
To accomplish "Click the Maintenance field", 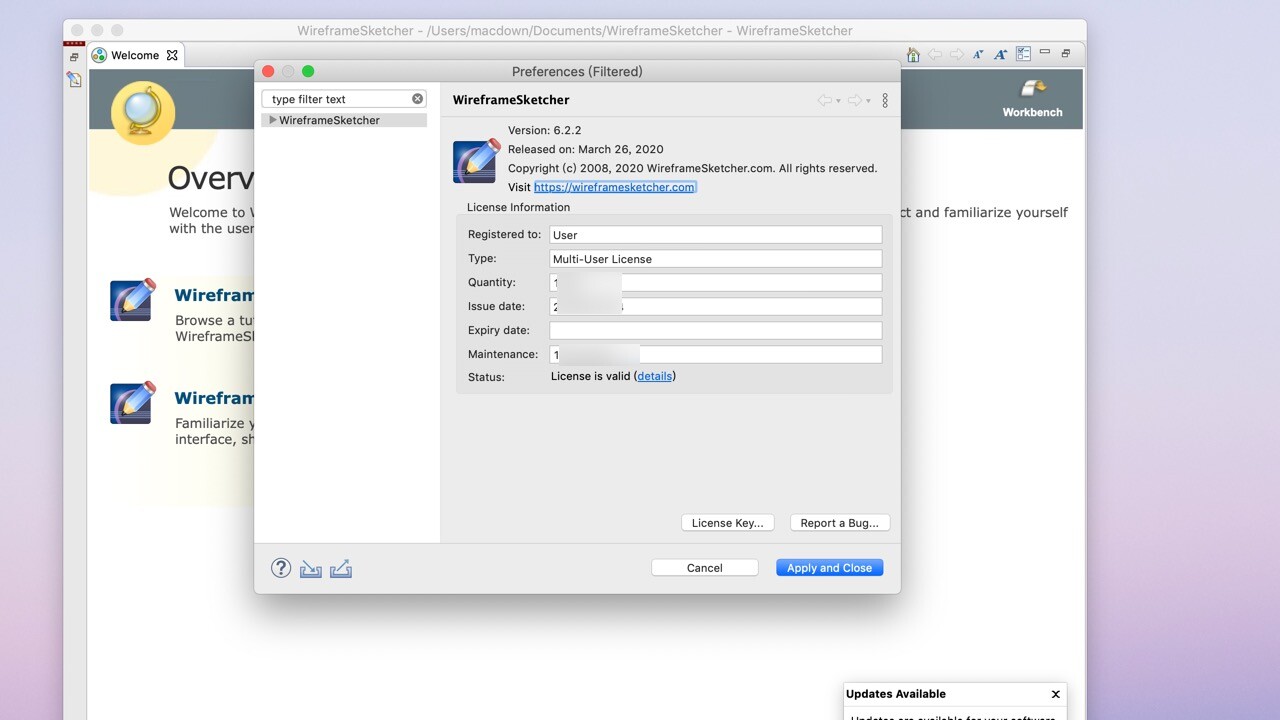I will [716, 355].
